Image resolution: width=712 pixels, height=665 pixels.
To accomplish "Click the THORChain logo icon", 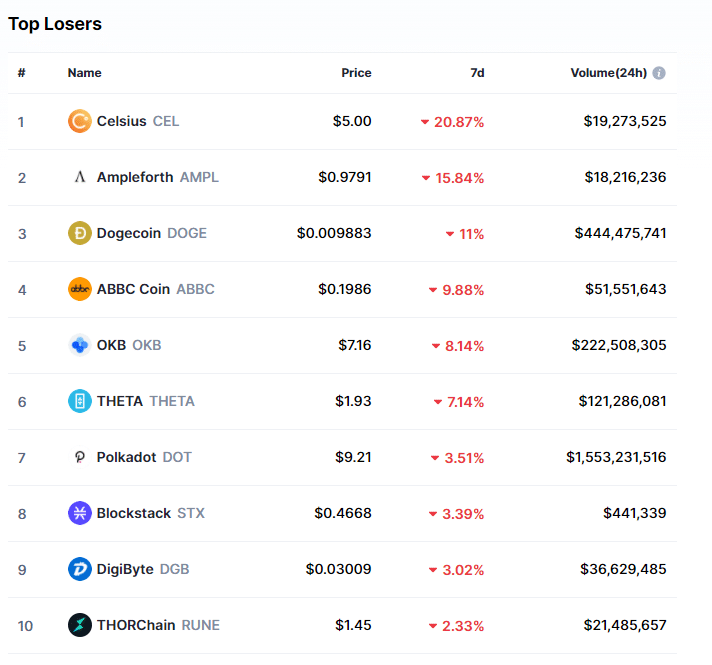I will (x=79, y=626).
